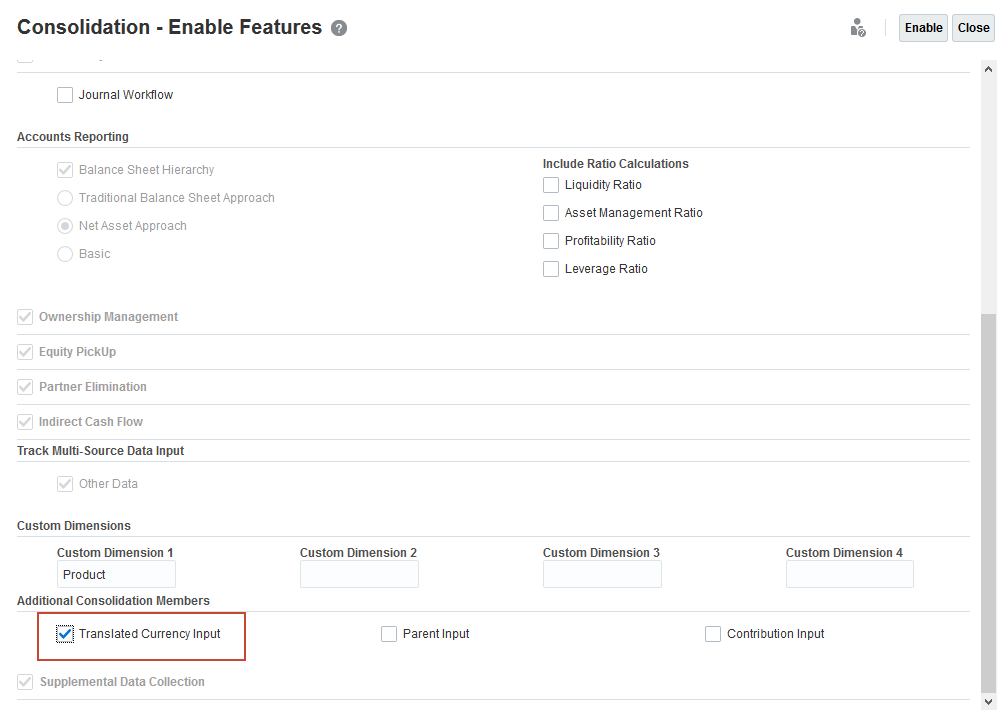
Task: Click the Enable button
Action: (x=923, y=28)
